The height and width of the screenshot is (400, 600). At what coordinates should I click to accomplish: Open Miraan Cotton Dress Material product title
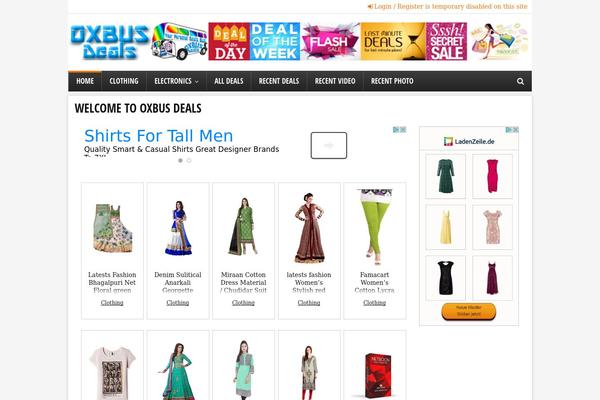(x=243, y=282)
